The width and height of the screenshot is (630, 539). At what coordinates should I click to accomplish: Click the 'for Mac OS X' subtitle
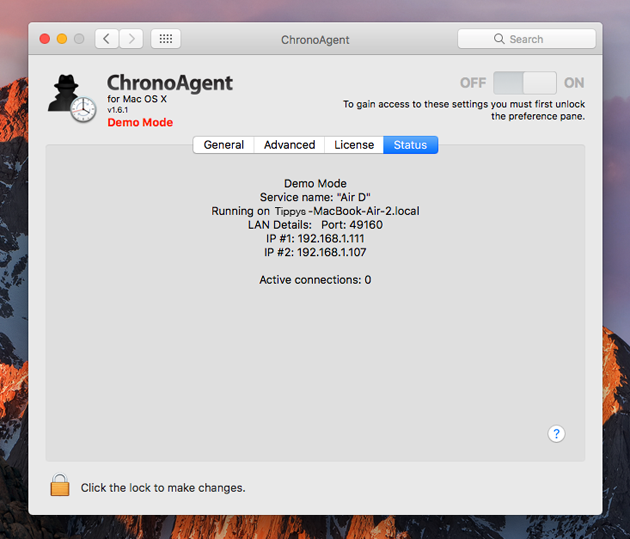click(x=137, y=99)
